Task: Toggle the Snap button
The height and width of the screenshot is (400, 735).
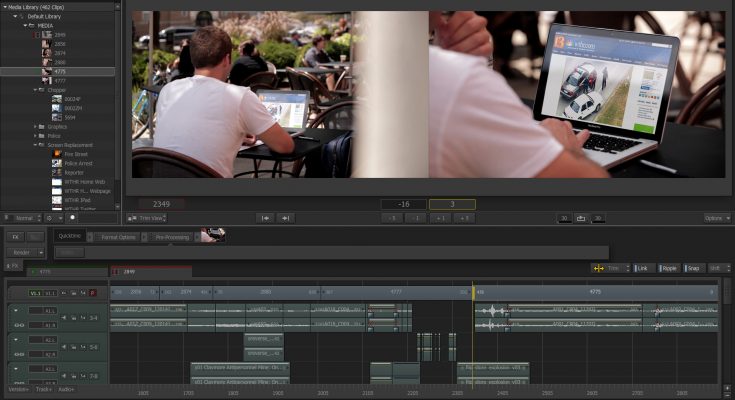Action: pyautogui.click(x=693, y=268)
